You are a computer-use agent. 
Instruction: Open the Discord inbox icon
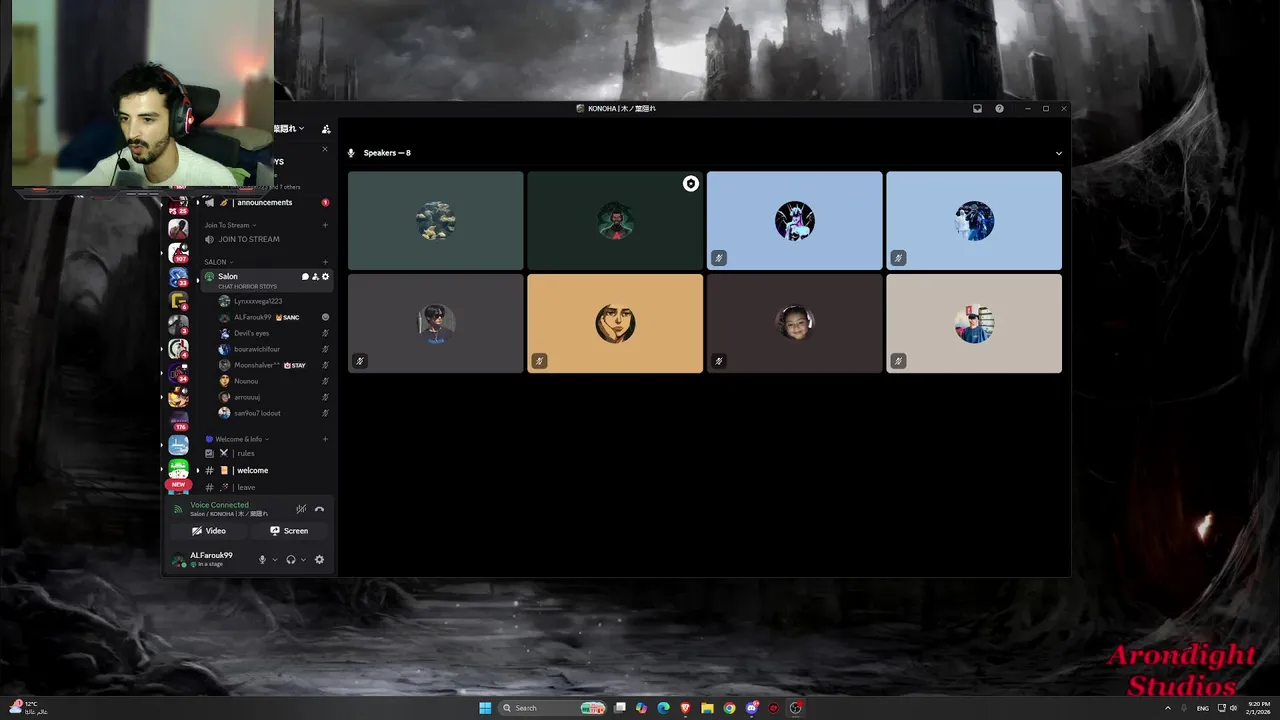pos(977,108)
